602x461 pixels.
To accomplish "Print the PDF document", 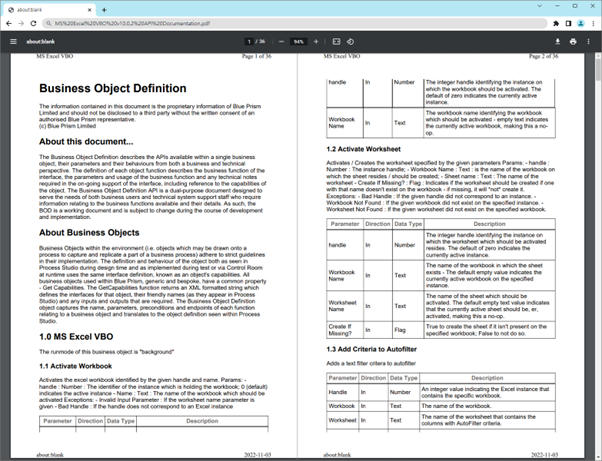I will point(573,41).
